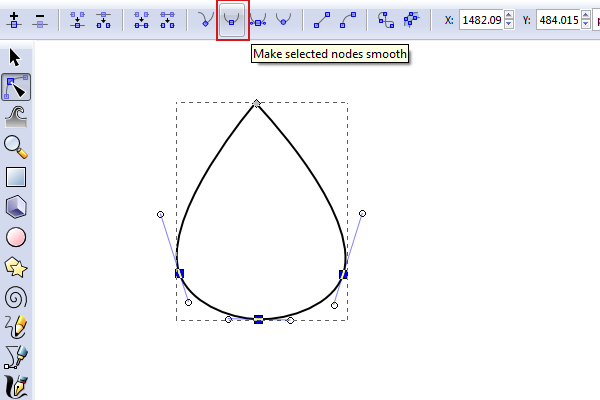Image resolution: width=600 pixels, height=400 pixels.
Task: Make selected nodes symmetric
Action: point(258,19)
